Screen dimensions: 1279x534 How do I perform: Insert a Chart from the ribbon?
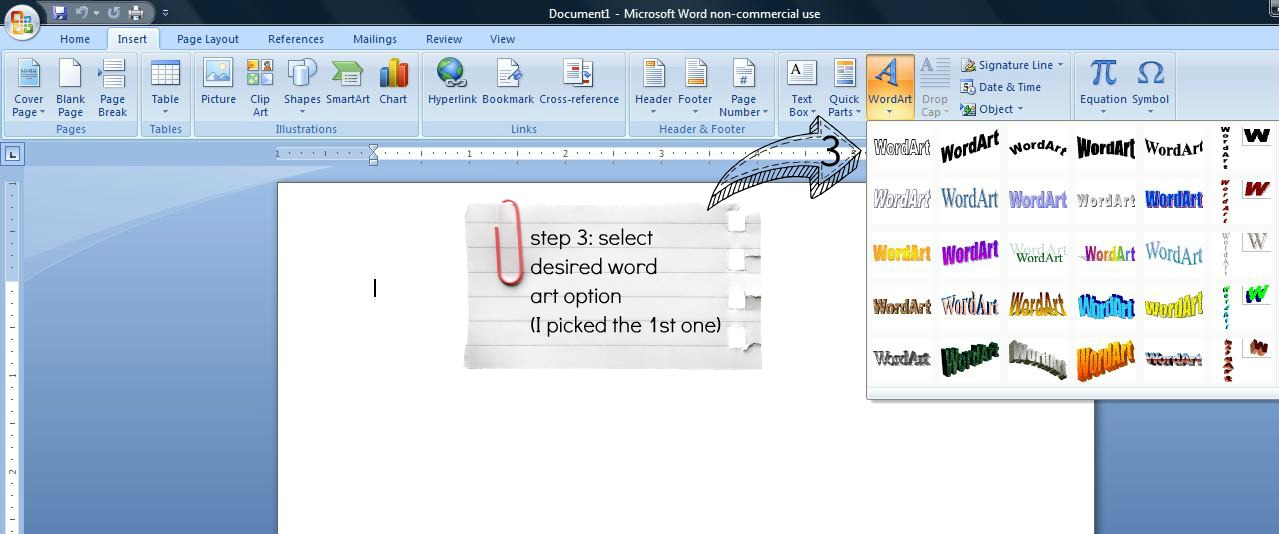(x=393, y=83)
